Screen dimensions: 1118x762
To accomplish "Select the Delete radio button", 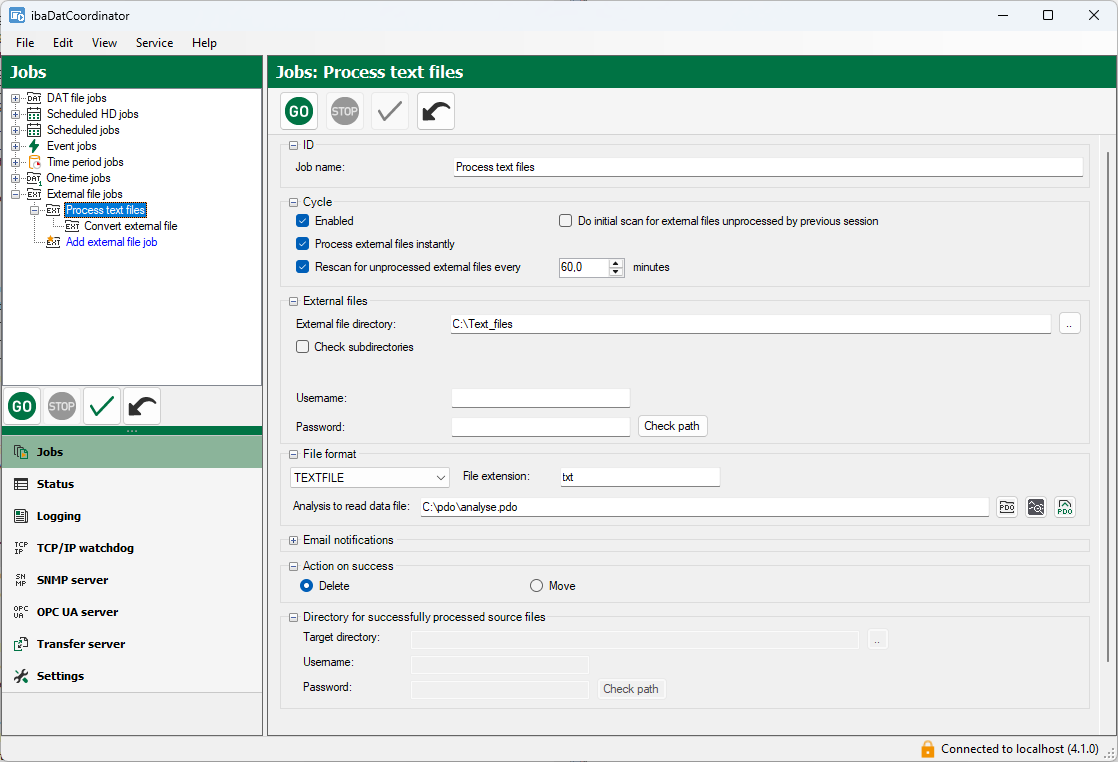I will coord(307,586).
